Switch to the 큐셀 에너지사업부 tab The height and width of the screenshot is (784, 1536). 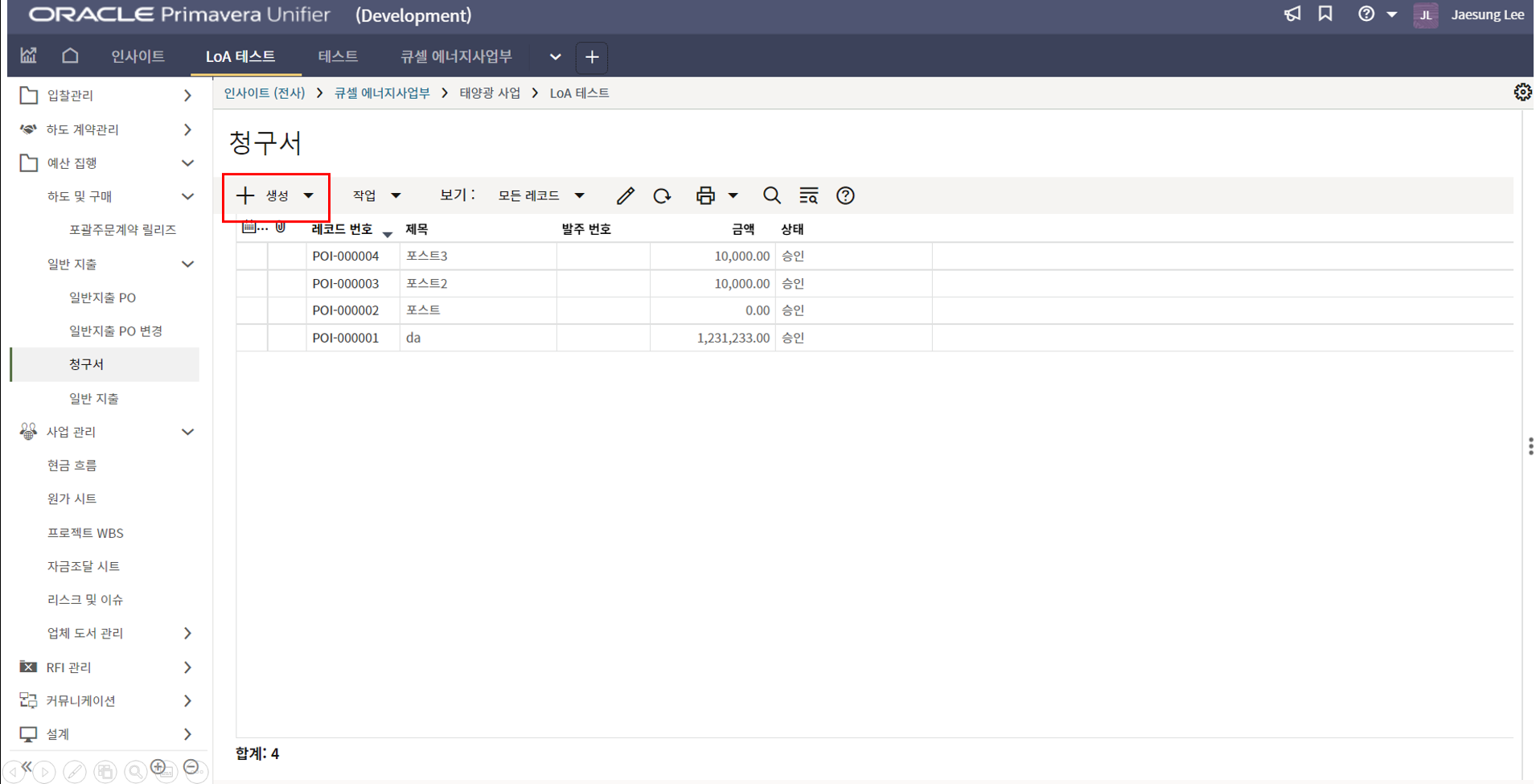456,56
